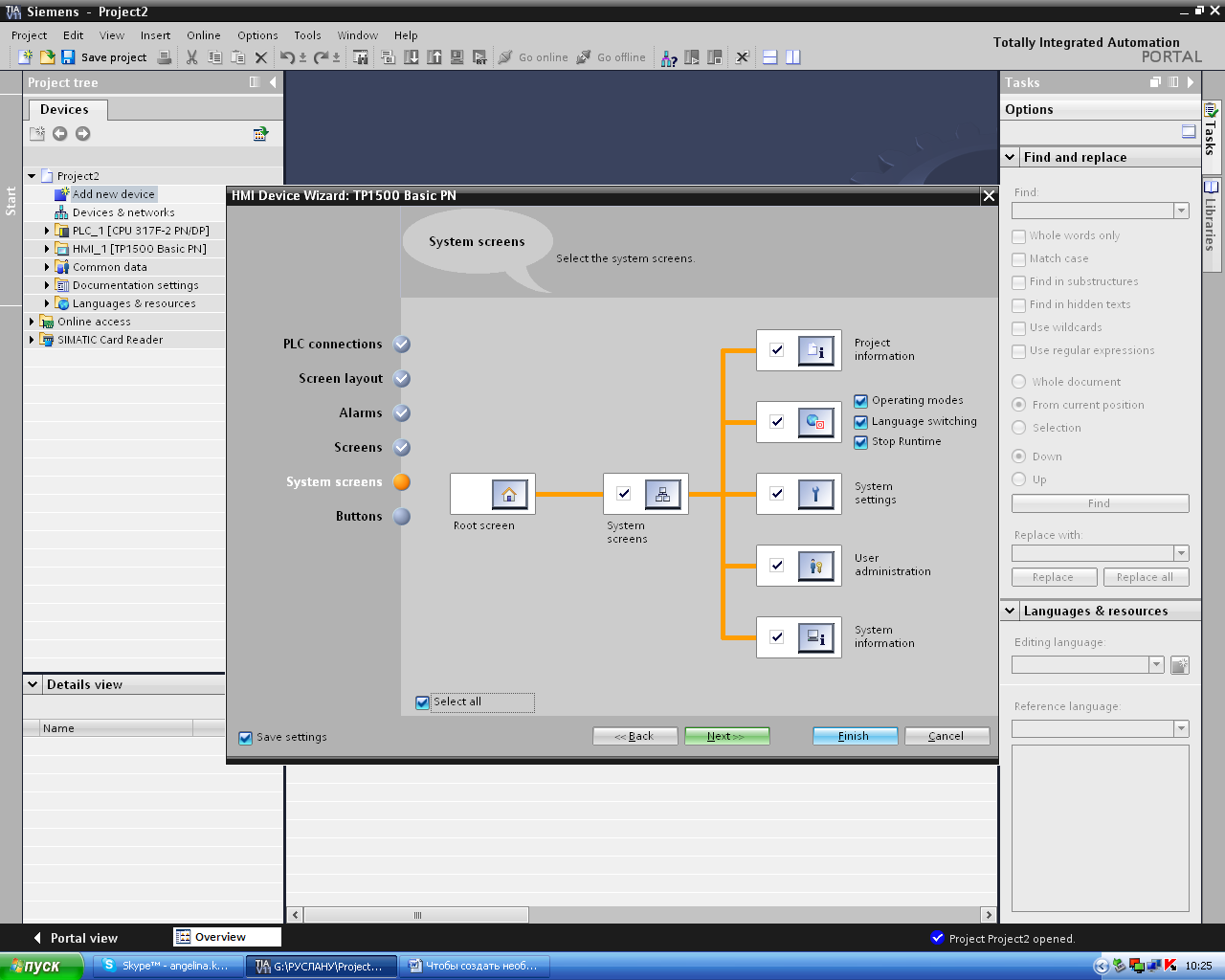Click the New project toolbar icon
The width and height of the screenshot is (1225, 980).
[26, 57]
